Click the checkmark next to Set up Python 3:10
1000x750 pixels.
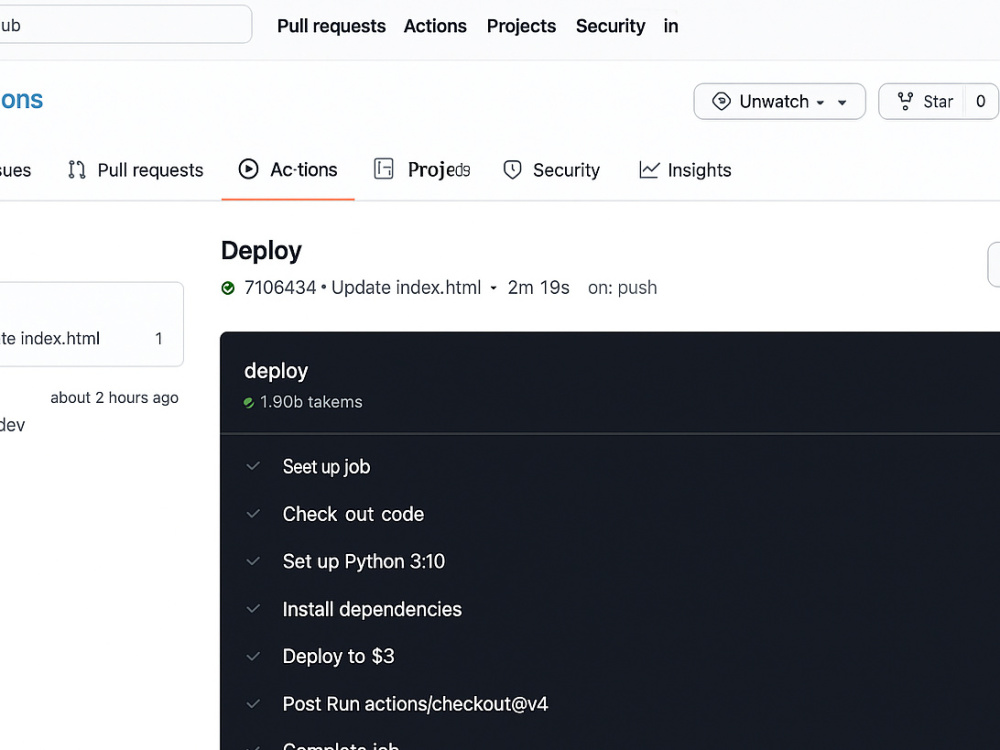click(x=253, y=561)
